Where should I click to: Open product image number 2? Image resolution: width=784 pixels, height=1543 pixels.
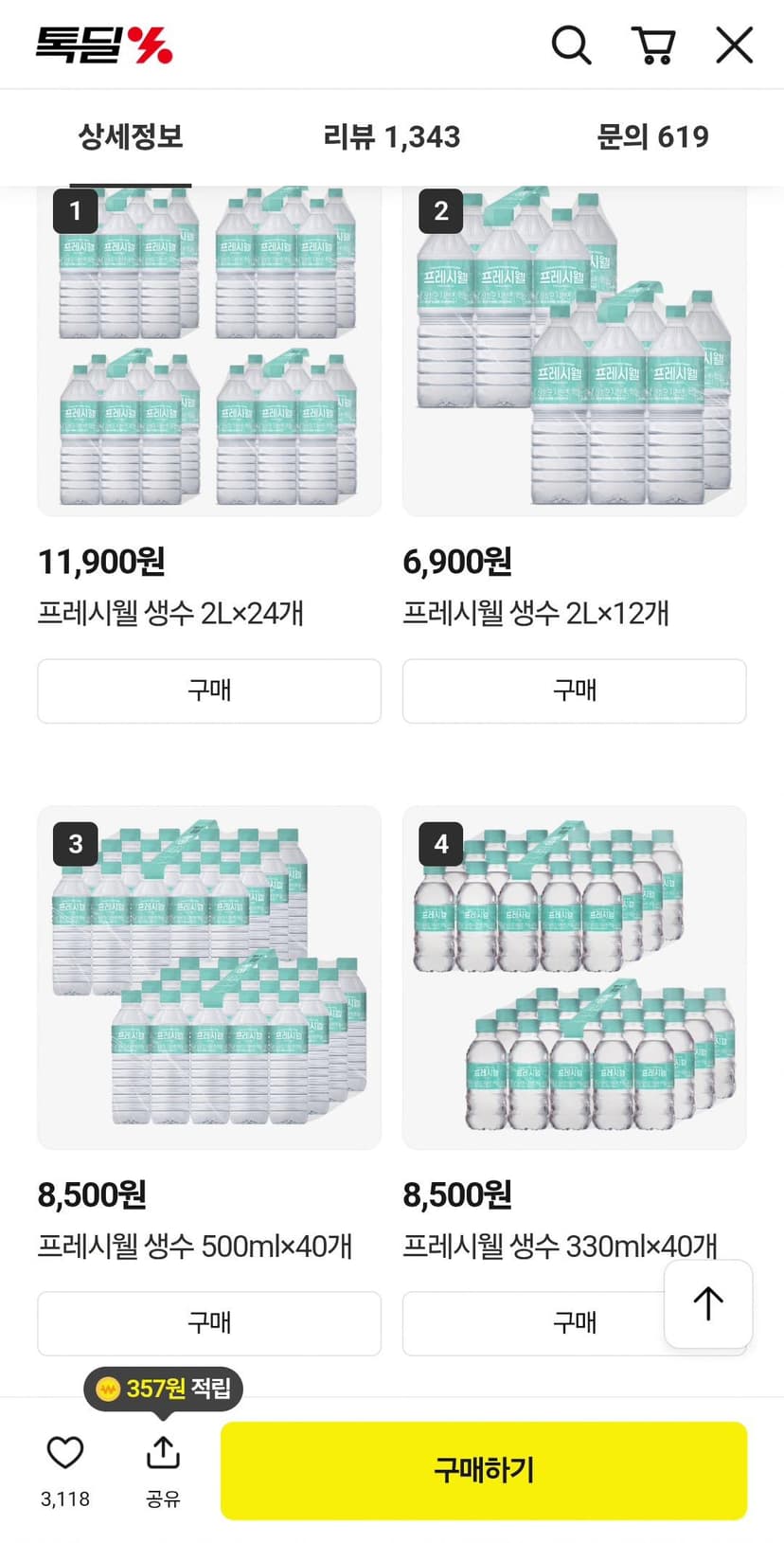pos(575,350)
